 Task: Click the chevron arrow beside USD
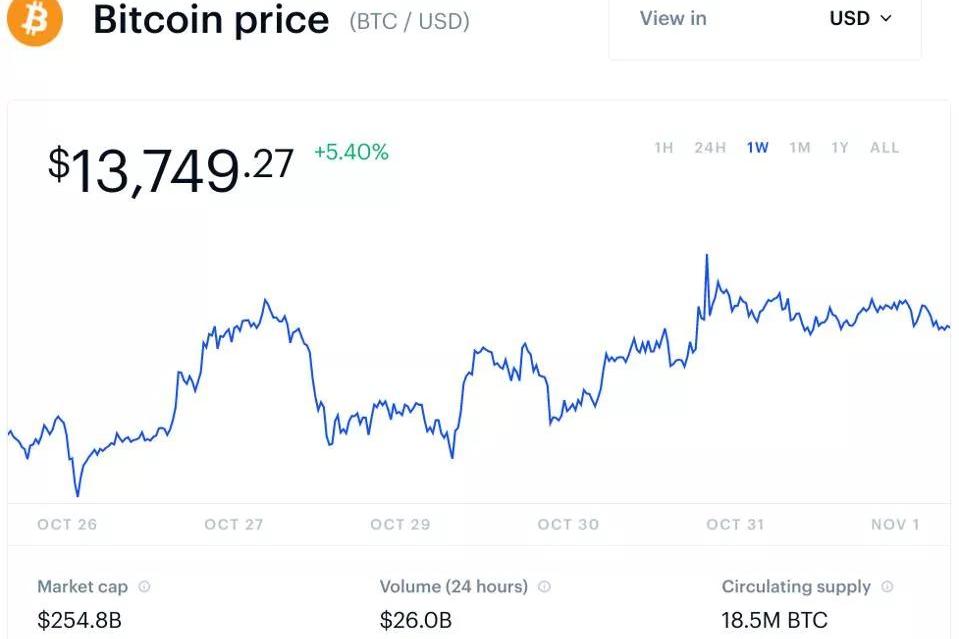click(x=885, y=19)
